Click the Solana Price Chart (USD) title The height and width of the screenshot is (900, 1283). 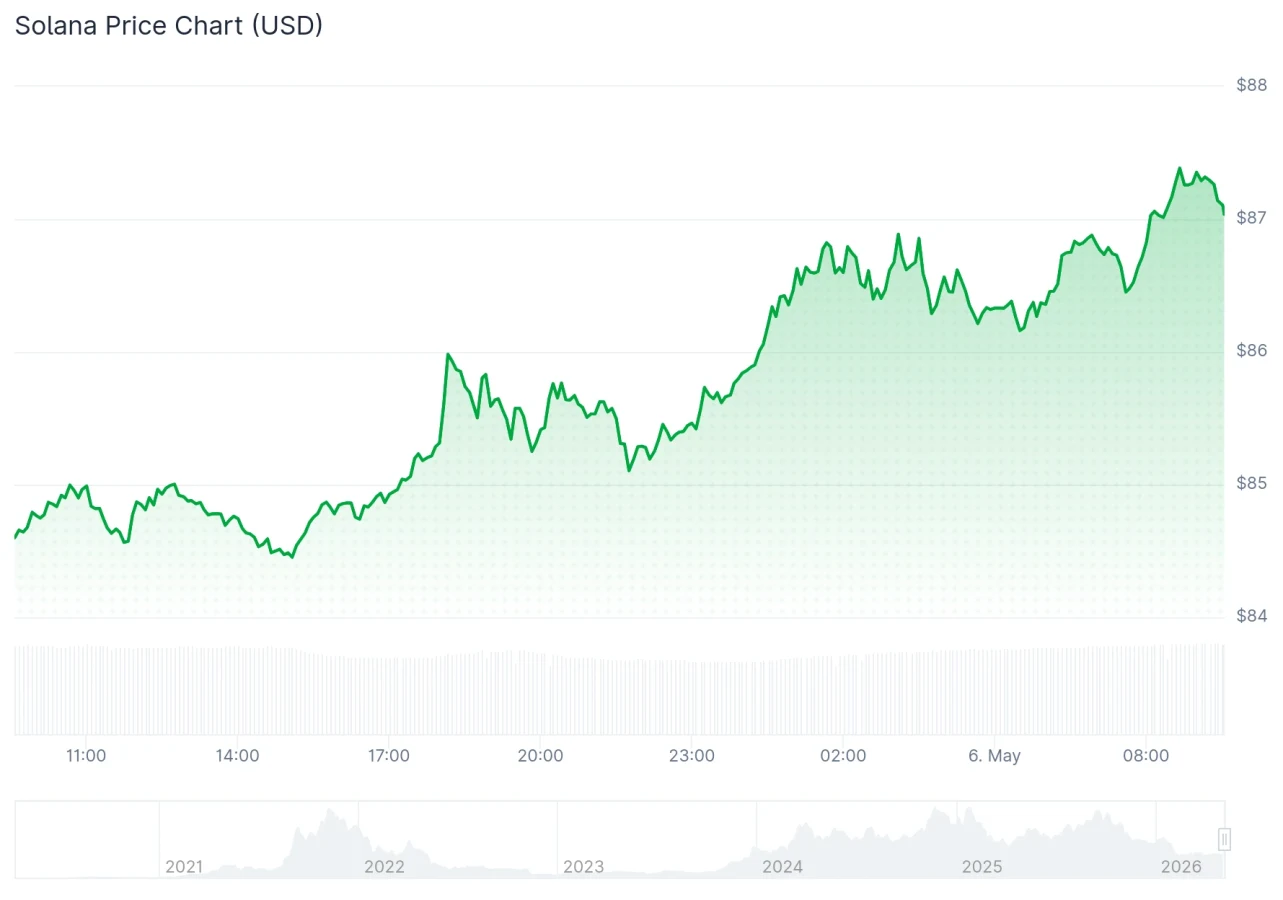(169, 25)
